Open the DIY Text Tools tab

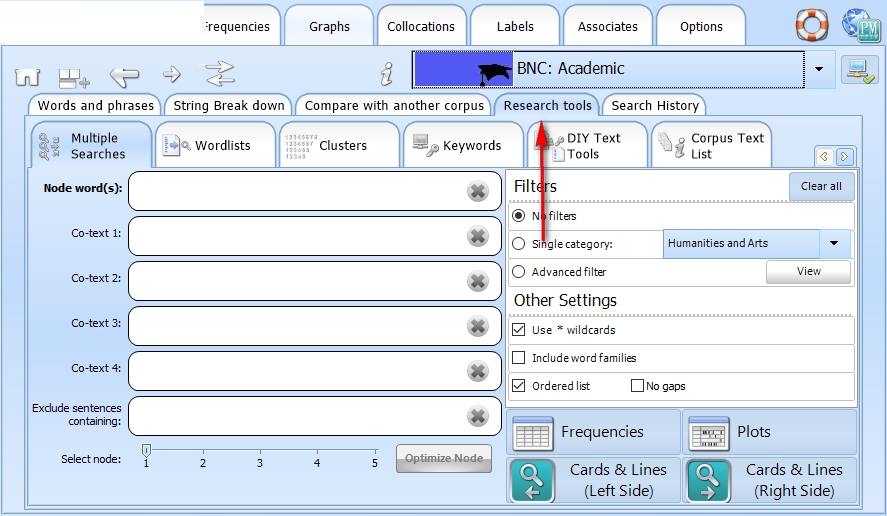(587, 145)
